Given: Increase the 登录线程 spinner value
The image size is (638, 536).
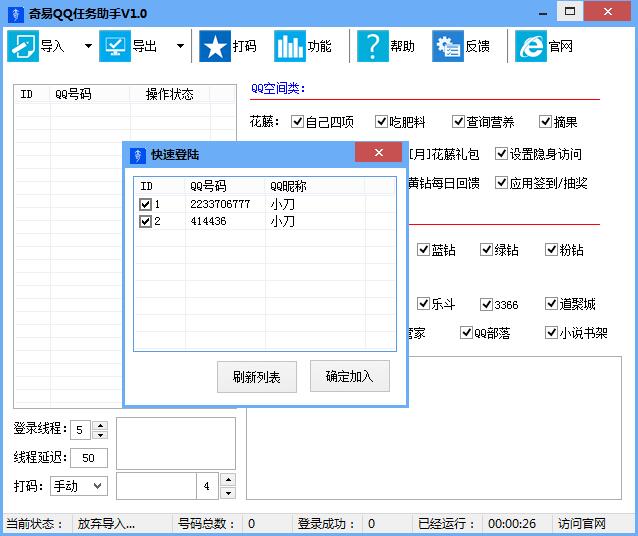Looking at the screenshot, I should click(99, 424).
